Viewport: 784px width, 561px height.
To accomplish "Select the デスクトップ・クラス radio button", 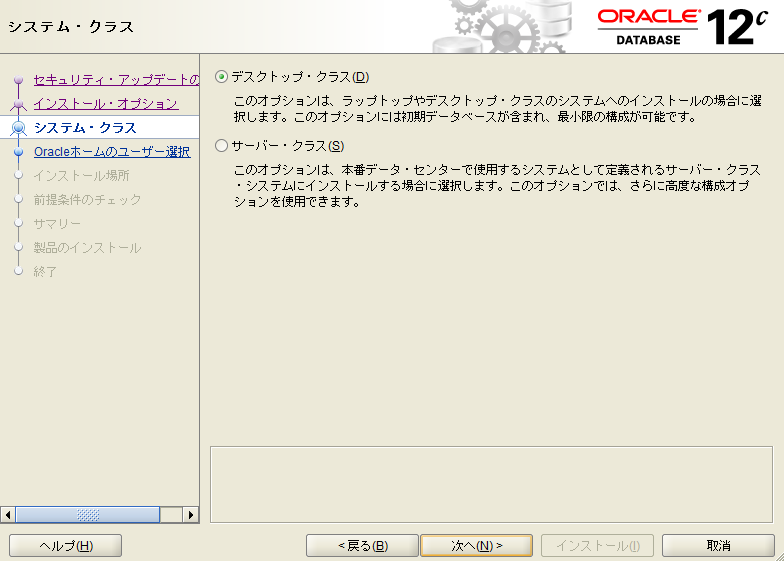I will 222,77.
